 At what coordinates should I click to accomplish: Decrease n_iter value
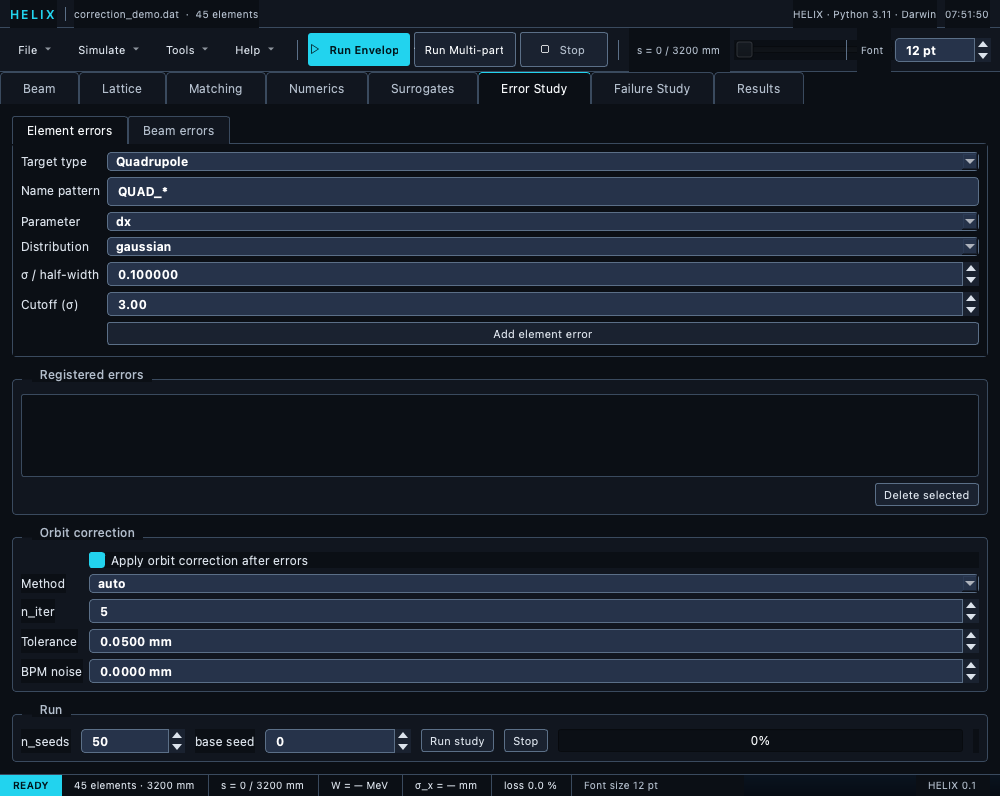[x=971, y=617]
